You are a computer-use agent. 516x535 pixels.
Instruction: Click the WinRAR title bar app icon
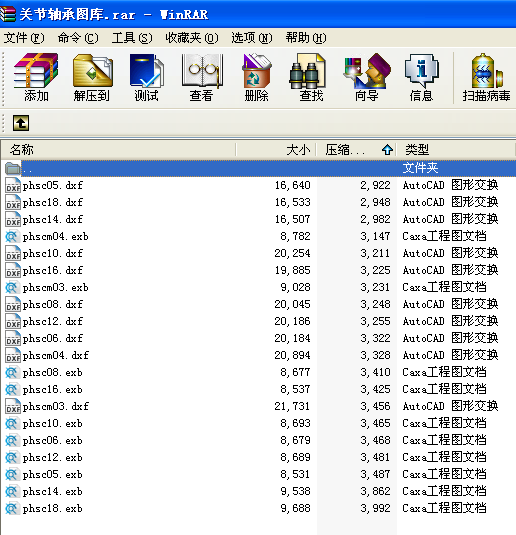click(x=8, y=14)
